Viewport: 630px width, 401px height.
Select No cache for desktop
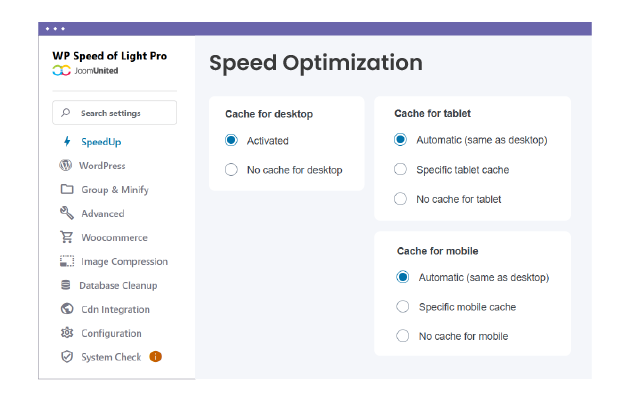[232, 170]
